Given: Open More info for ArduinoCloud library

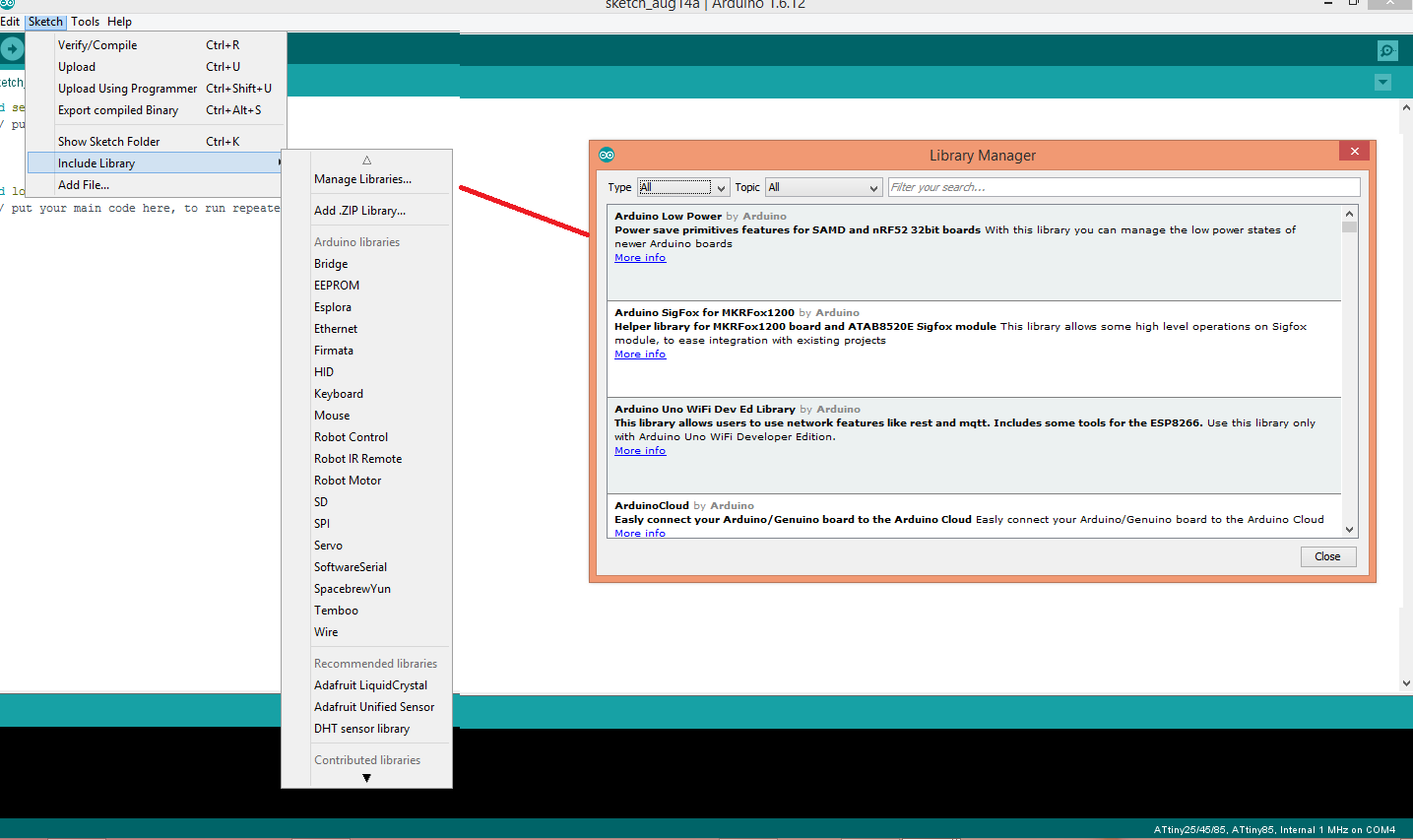Looking at the screenshot, I should click(640, 533).
